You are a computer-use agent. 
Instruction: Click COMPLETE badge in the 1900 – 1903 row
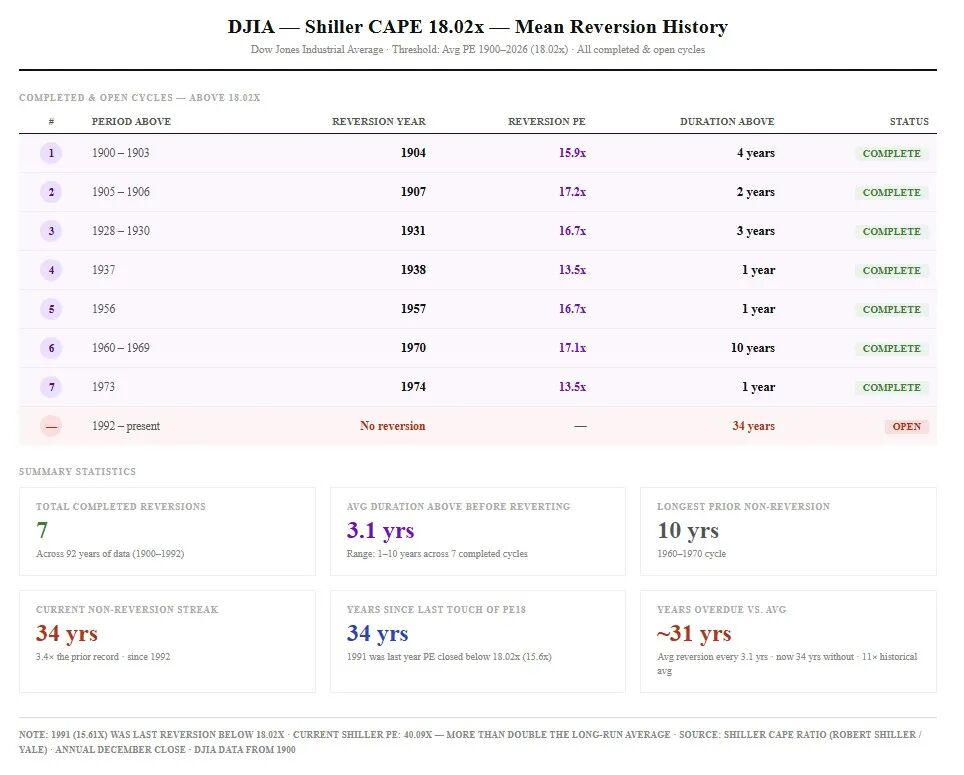(891, 153)
